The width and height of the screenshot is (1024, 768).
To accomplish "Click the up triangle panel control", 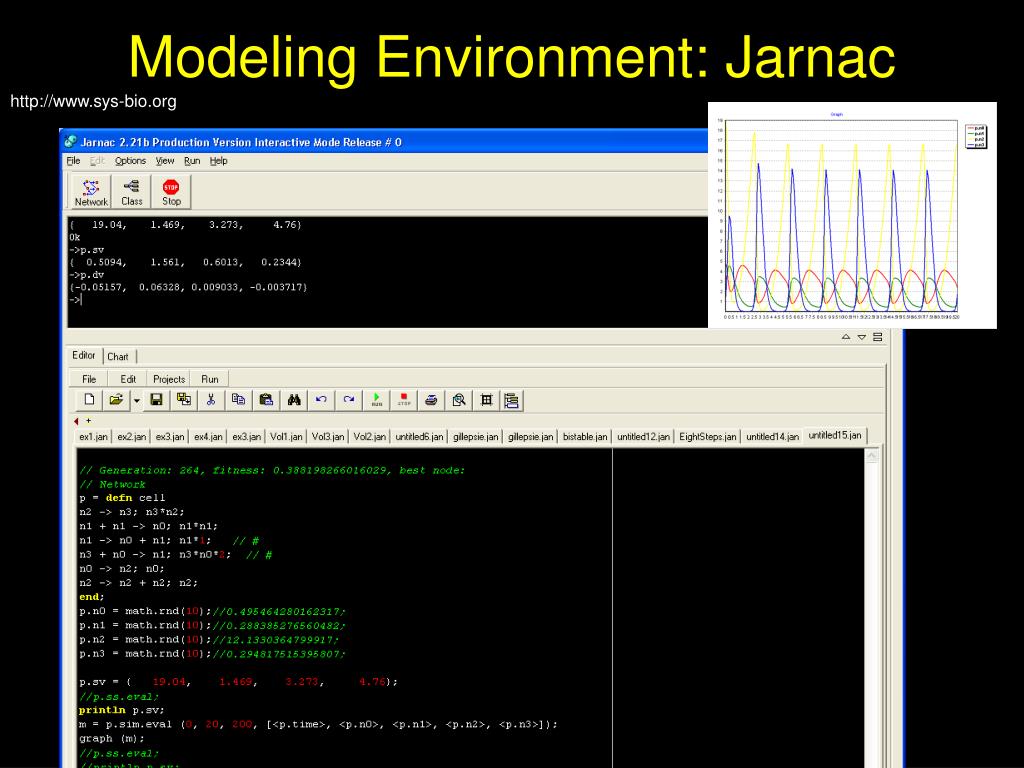I will [846, 337].
